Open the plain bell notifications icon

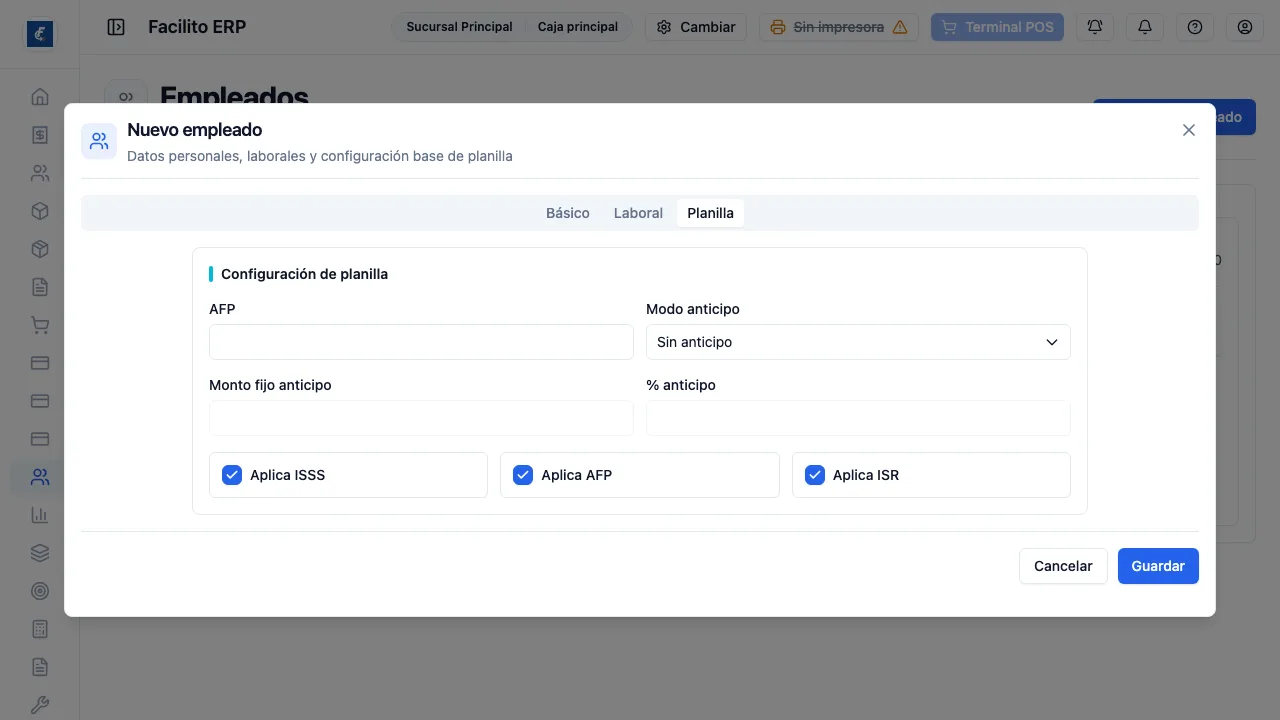tap(1145, 27)
